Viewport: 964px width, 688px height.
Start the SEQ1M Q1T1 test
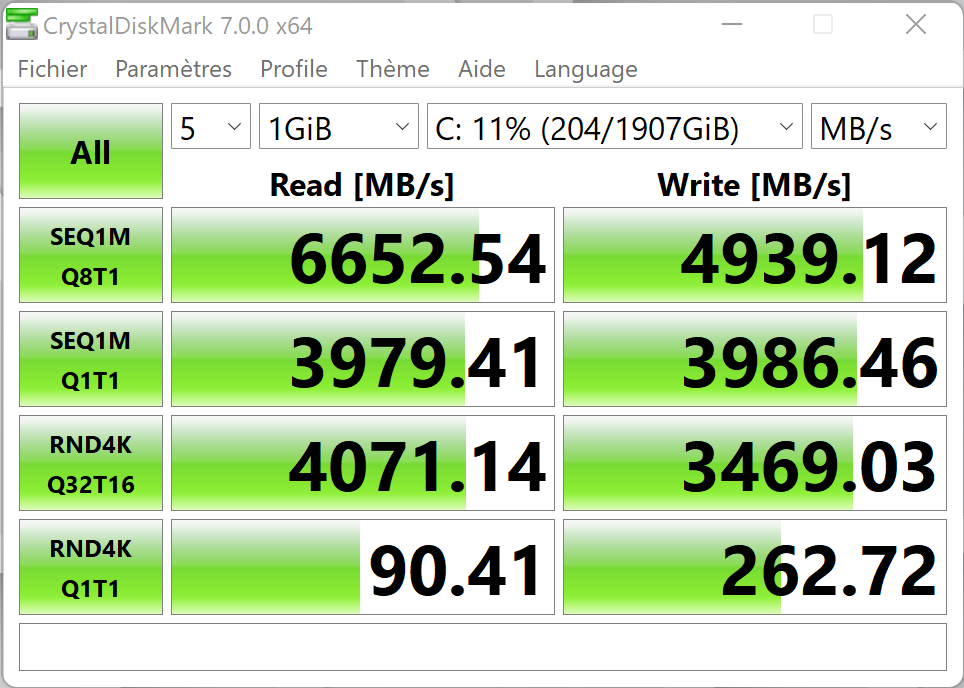(x=91, y=359)
